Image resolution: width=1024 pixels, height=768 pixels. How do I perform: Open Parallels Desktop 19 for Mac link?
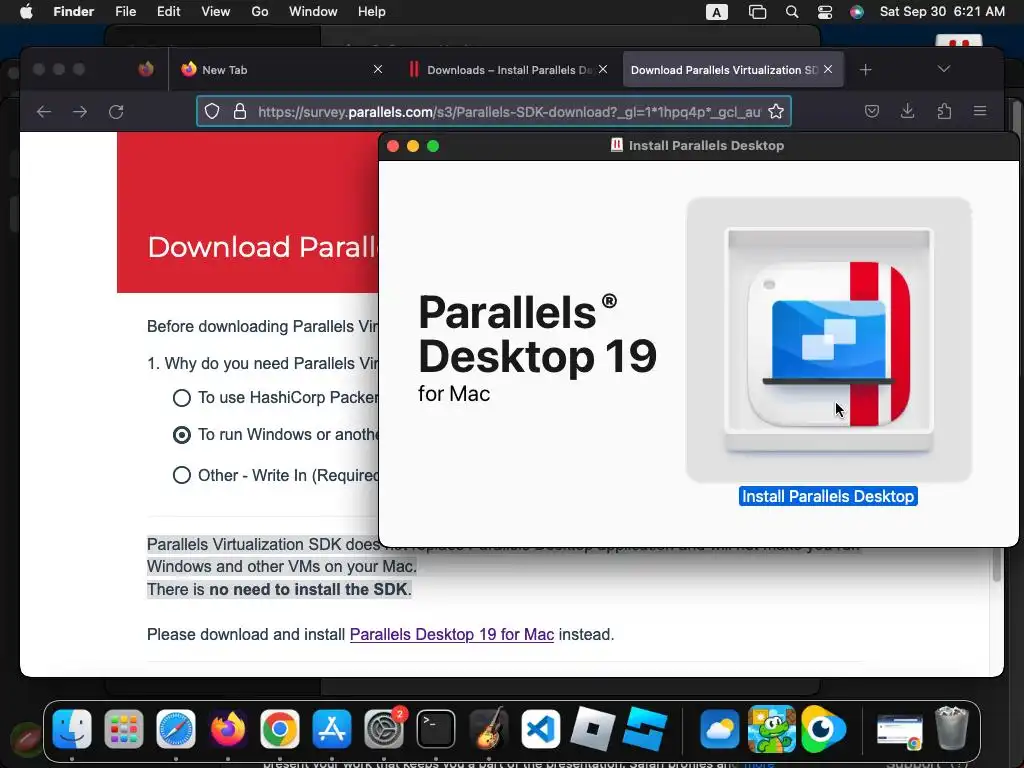click(x=452, y=634)
